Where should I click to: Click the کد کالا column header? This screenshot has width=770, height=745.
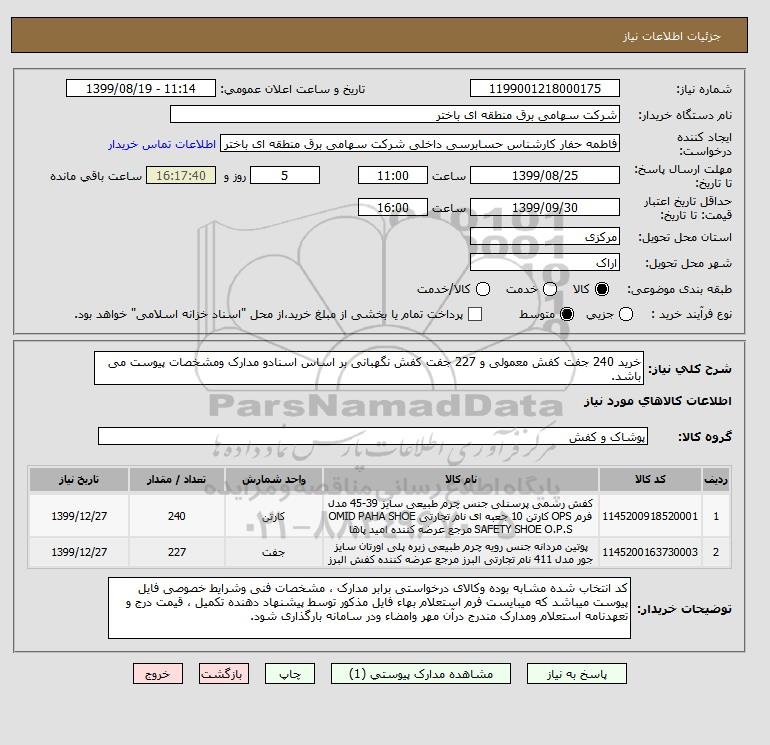tap(650, 479)
